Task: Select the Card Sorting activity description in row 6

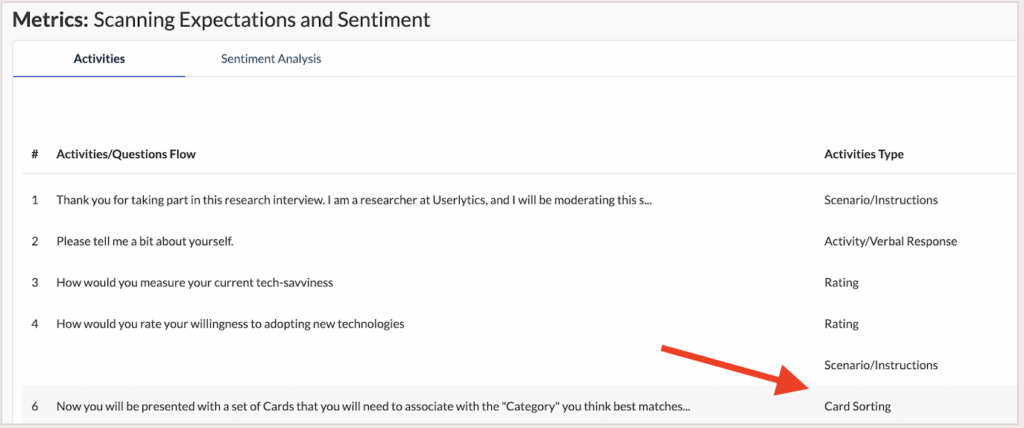Action: click(x=374, y=407)
